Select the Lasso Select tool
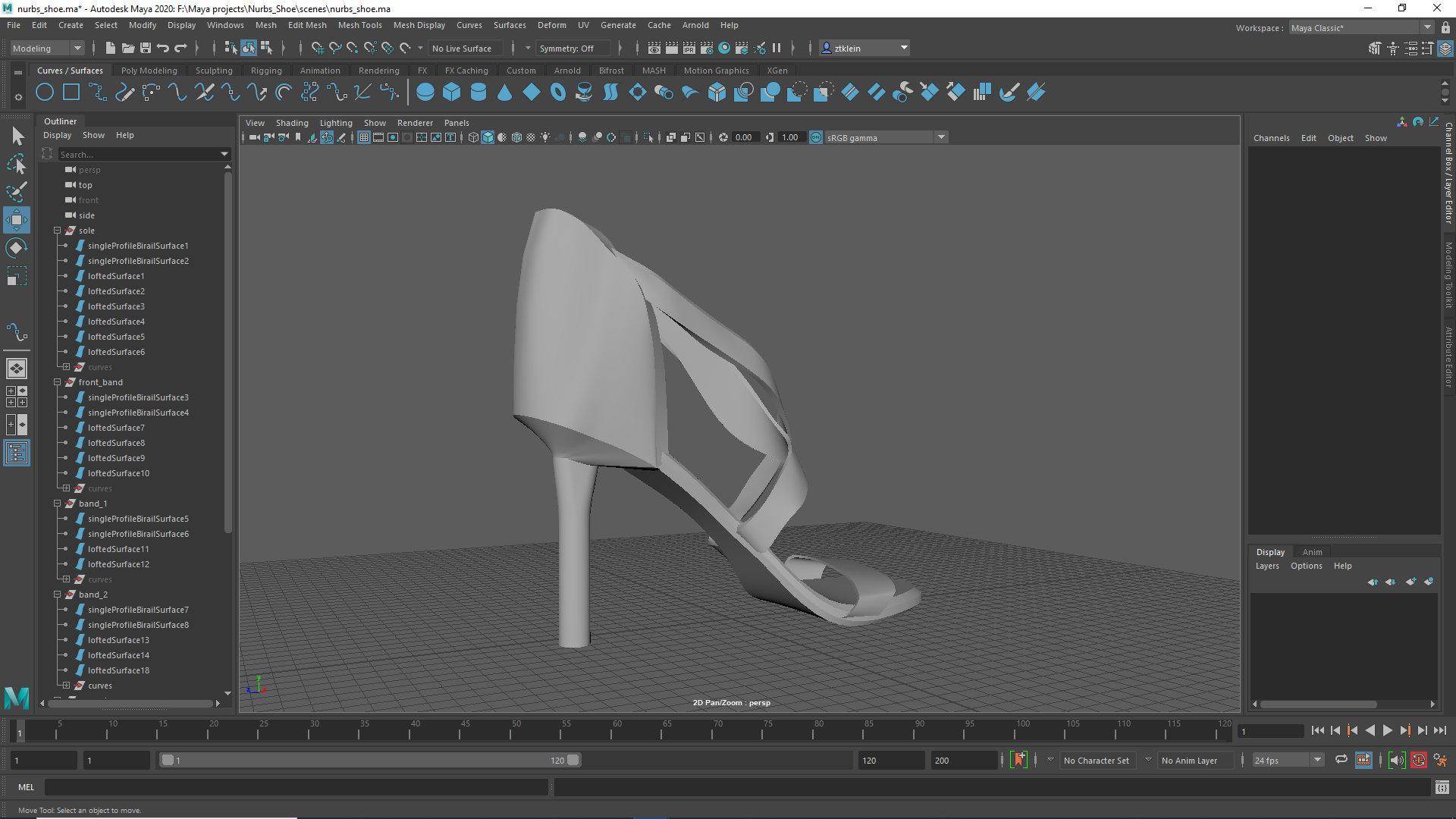 [16, 164]
